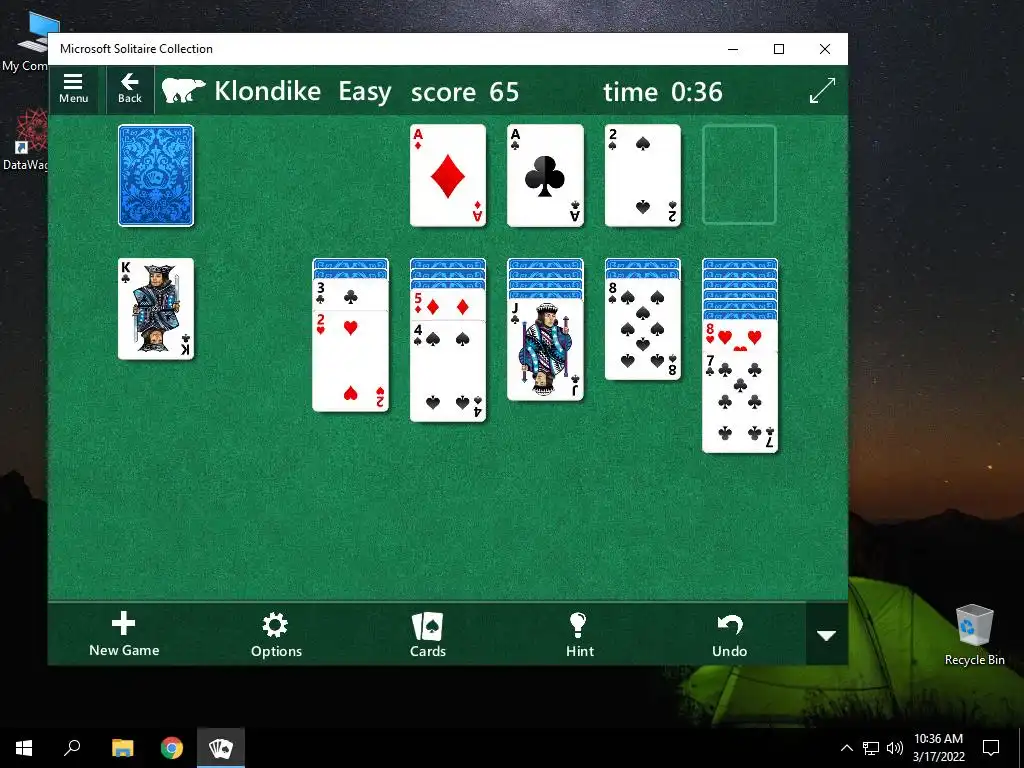Open the Cards deck chooser

pyautogui.click(x=428, y=634)
